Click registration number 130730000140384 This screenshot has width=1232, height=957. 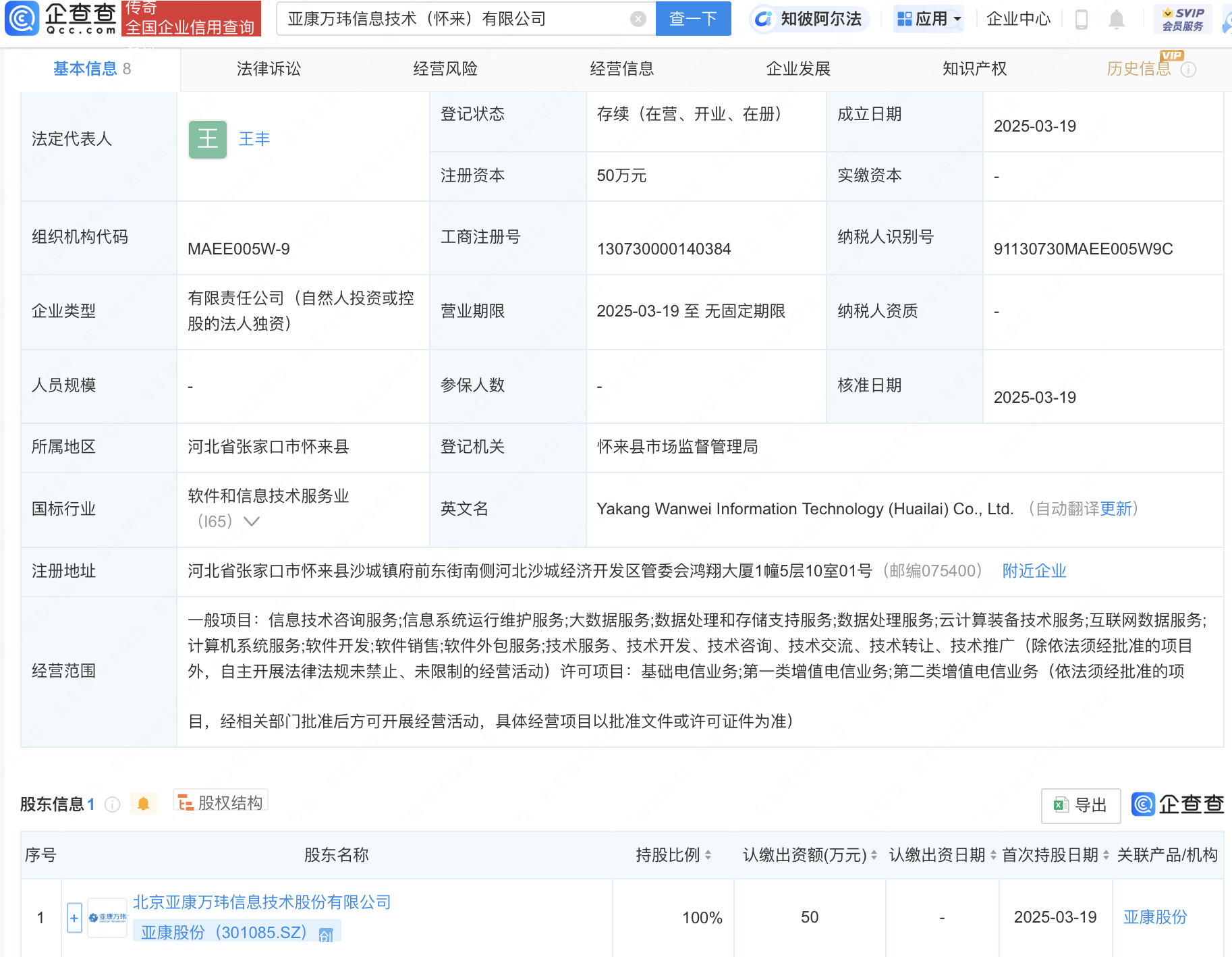(664, 249)
